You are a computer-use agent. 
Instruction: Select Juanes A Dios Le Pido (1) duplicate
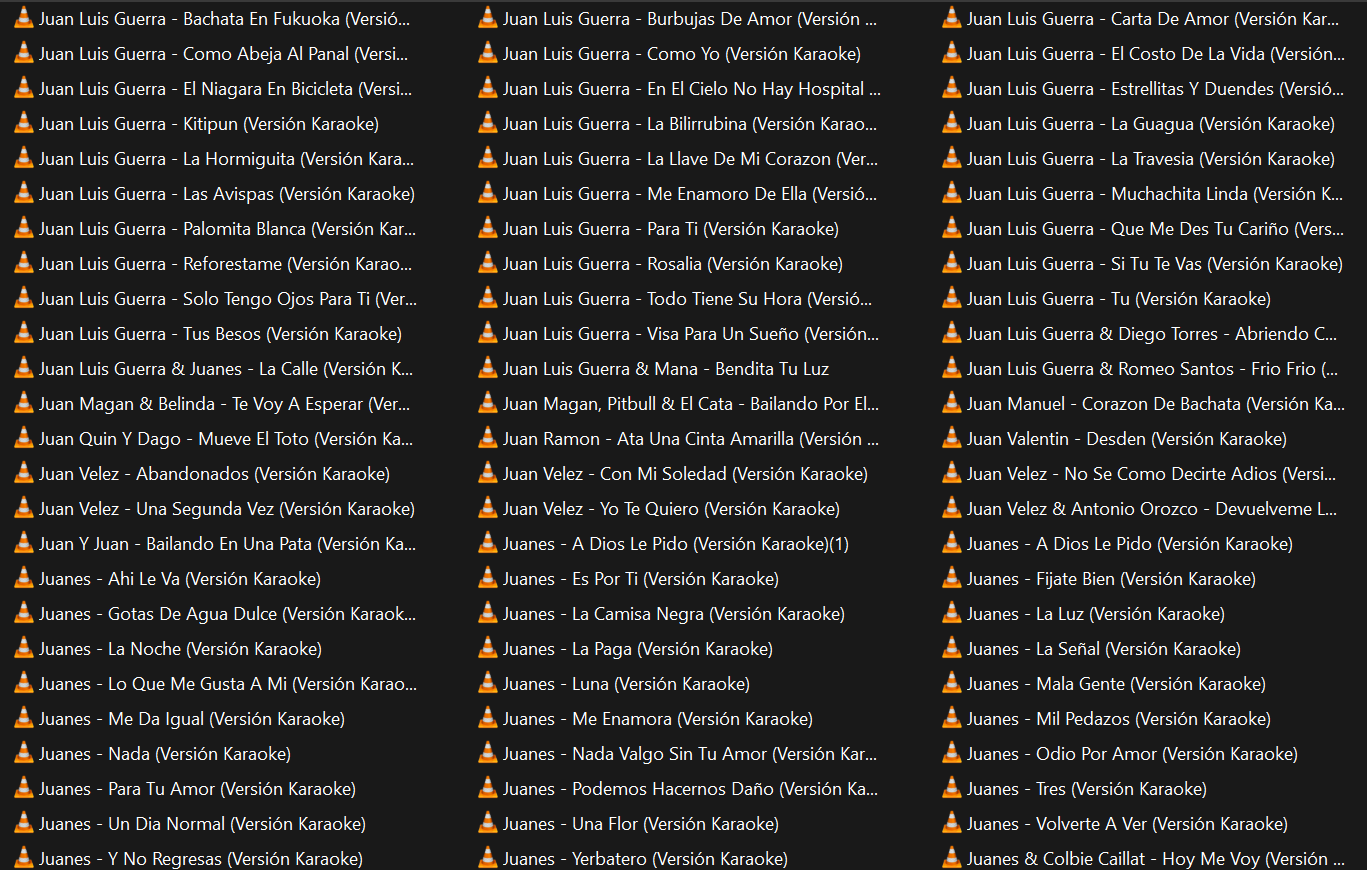point(676,544)
